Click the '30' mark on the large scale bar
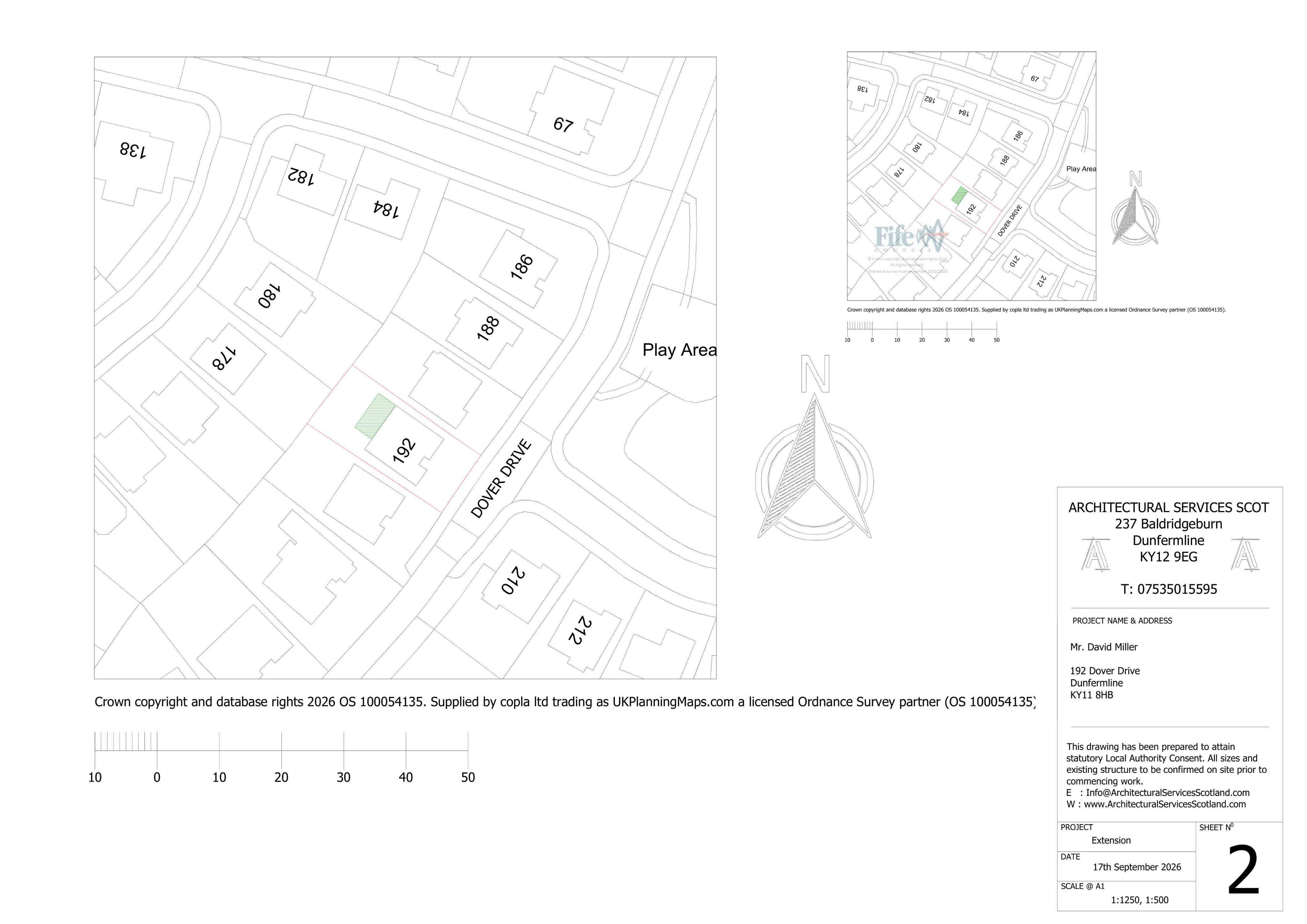Image resolution: width=1307 pixels, height=924 pixels. click(344, 777)
